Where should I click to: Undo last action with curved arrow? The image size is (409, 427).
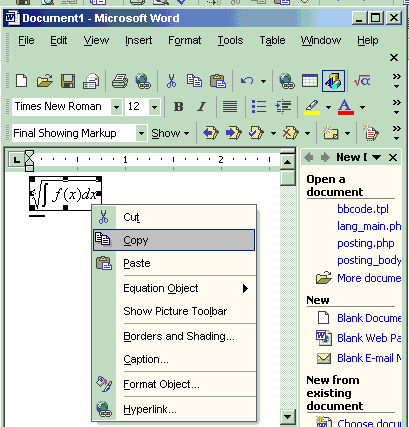pyautogui.click(x=247, y=81)
